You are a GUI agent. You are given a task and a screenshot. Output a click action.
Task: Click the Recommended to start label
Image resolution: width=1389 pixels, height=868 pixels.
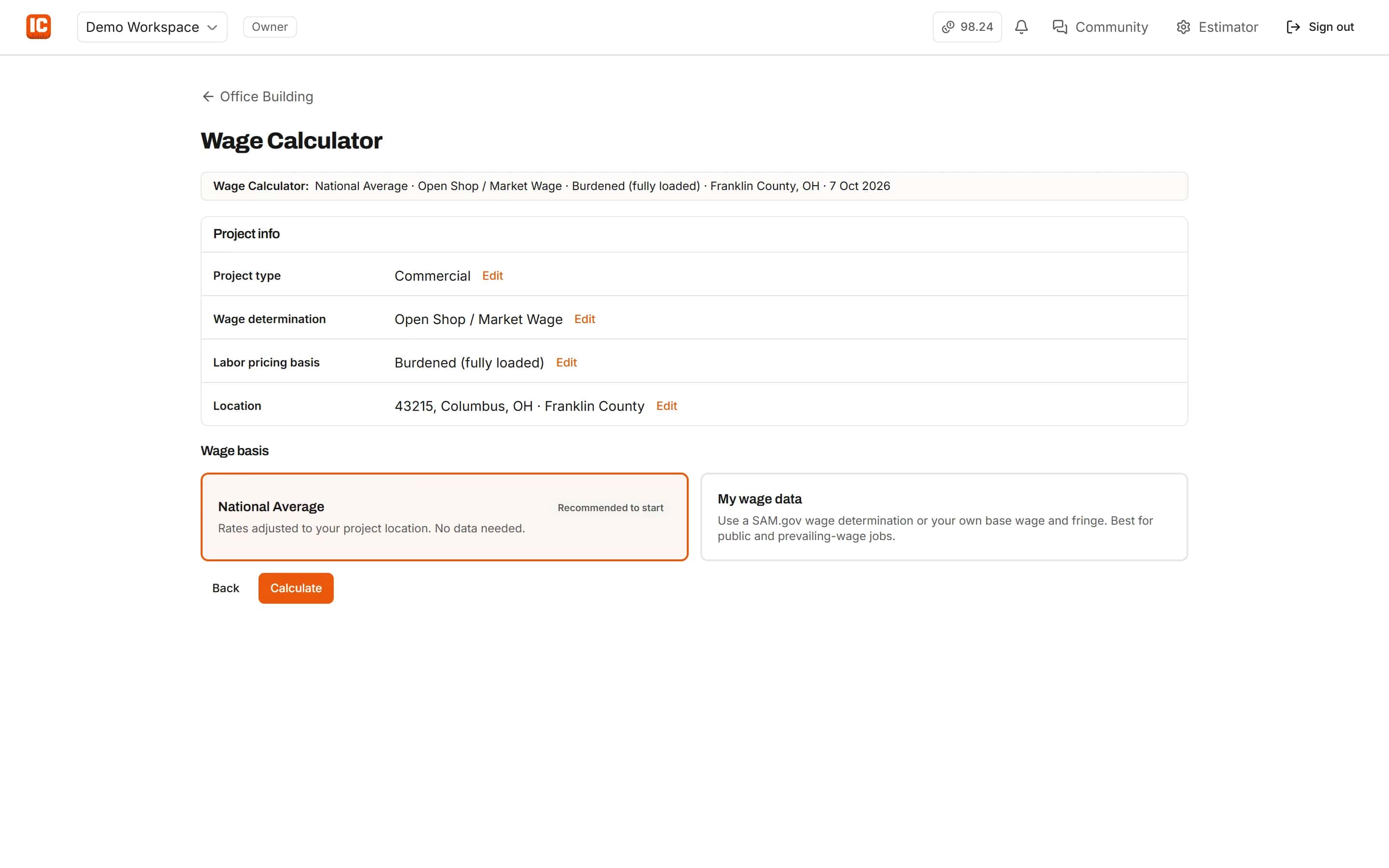tap(610, 507)
